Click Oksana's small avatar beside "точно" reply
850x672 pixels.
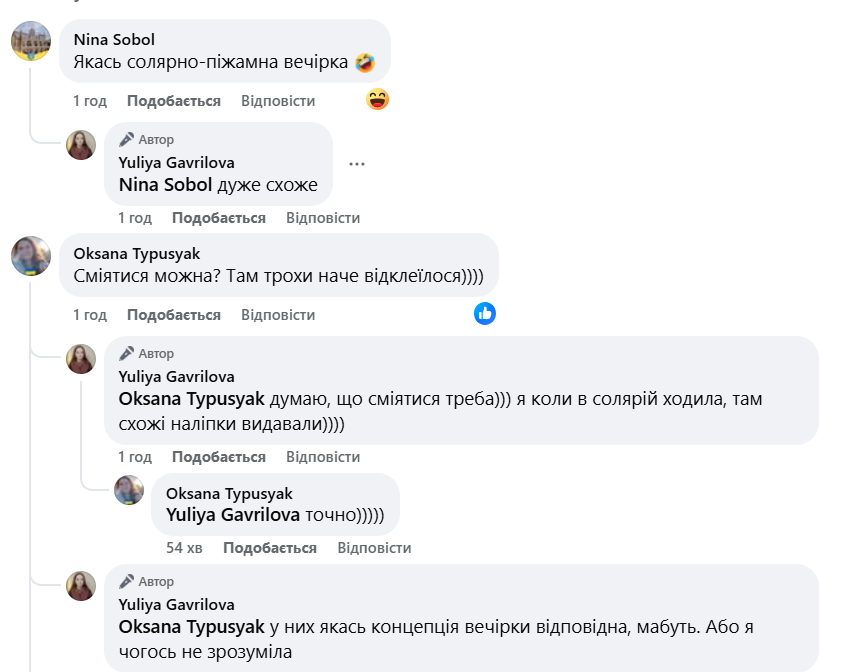(129, 489)
